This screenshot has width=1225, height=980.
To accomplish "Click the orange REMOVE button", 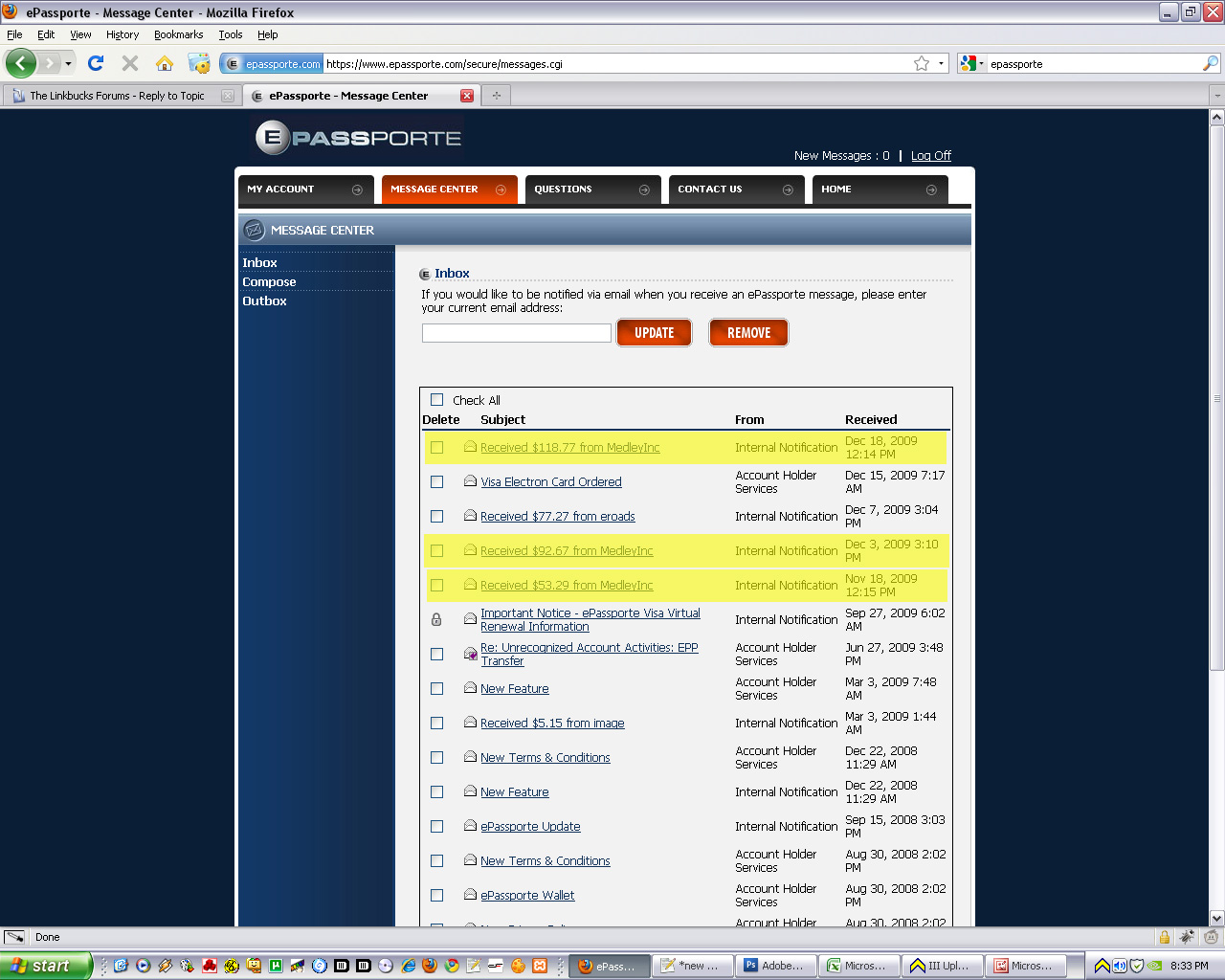I will tap(748, 333).
